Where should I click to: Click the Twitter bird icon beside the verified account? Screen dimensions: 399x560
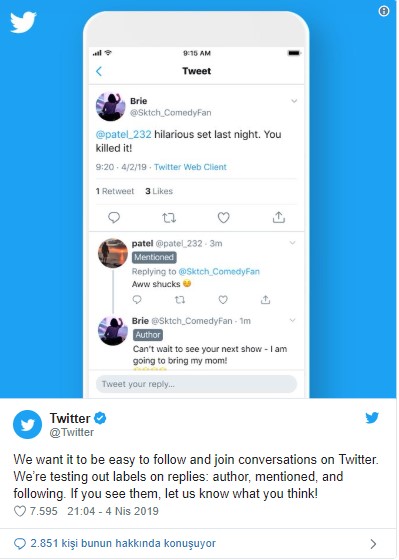[372, 417]
